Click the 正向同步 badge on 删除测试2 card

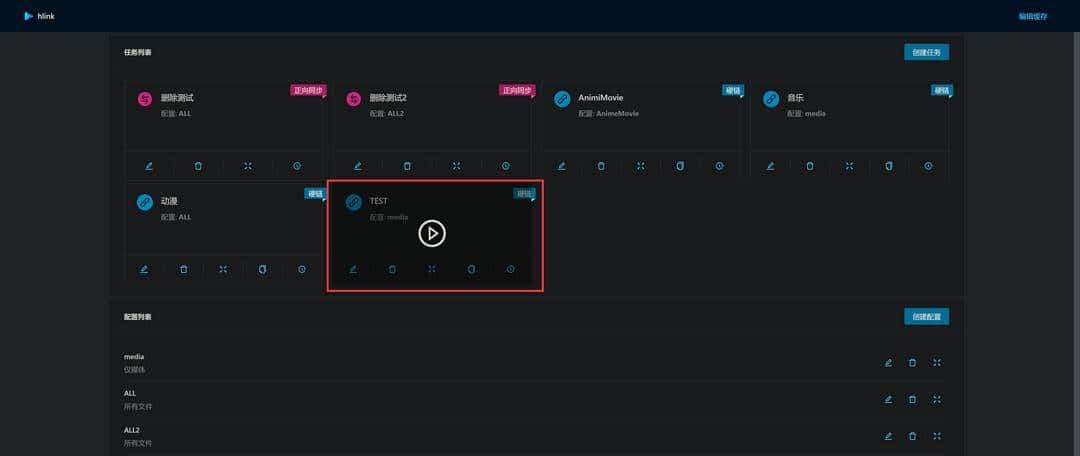pyautogui.click(x=517, y=90)
